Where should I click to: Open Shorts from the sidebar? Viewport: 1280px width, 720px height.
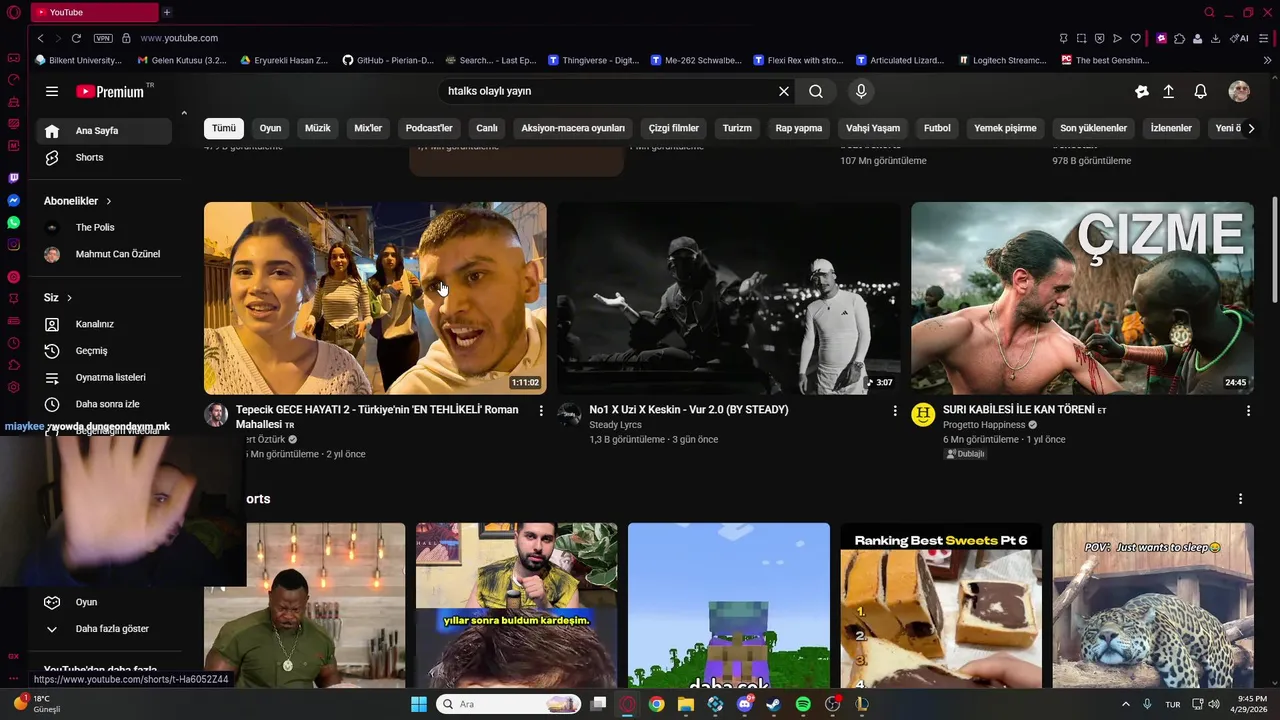pyautogui.click(x=104, y=157)
